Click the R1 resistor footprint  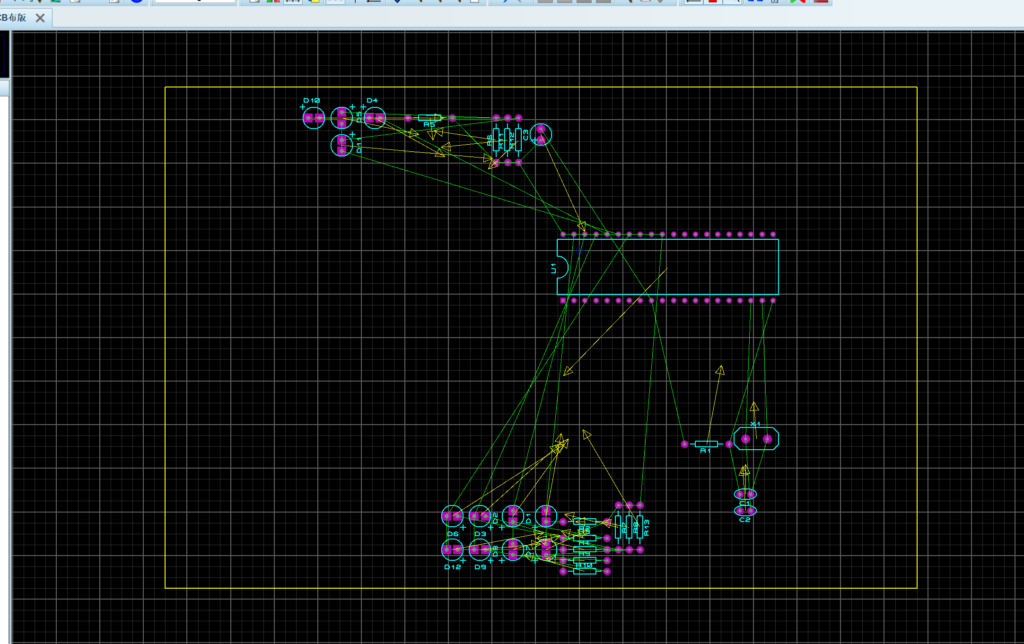click(x=705, y=443)
